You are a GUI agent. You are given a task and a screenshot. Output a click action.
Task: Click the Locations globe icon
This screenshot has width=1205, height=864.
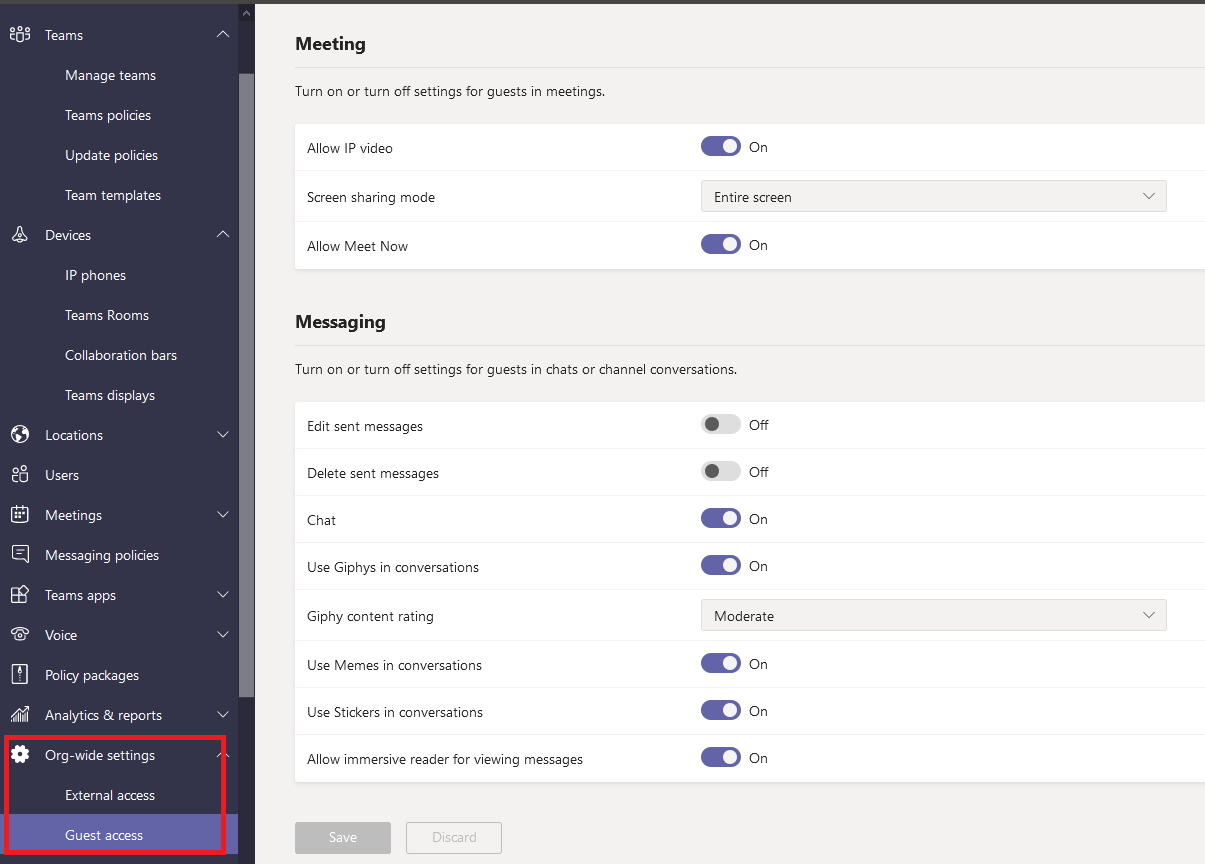tap(20, 435)
